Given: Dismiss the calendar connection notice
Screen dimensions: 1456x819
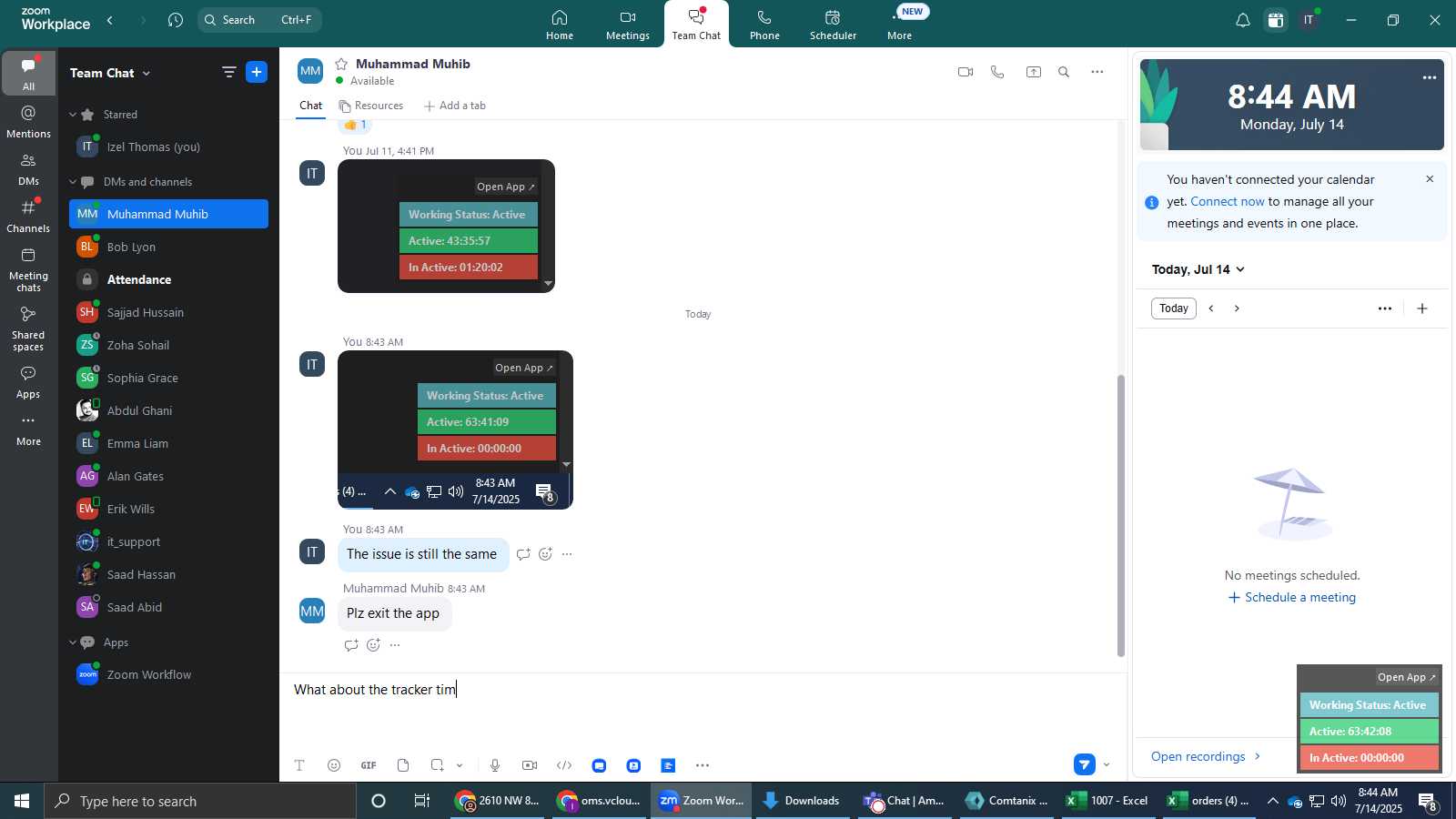Looking at the screenshot, I should (x=1430, y=178).
